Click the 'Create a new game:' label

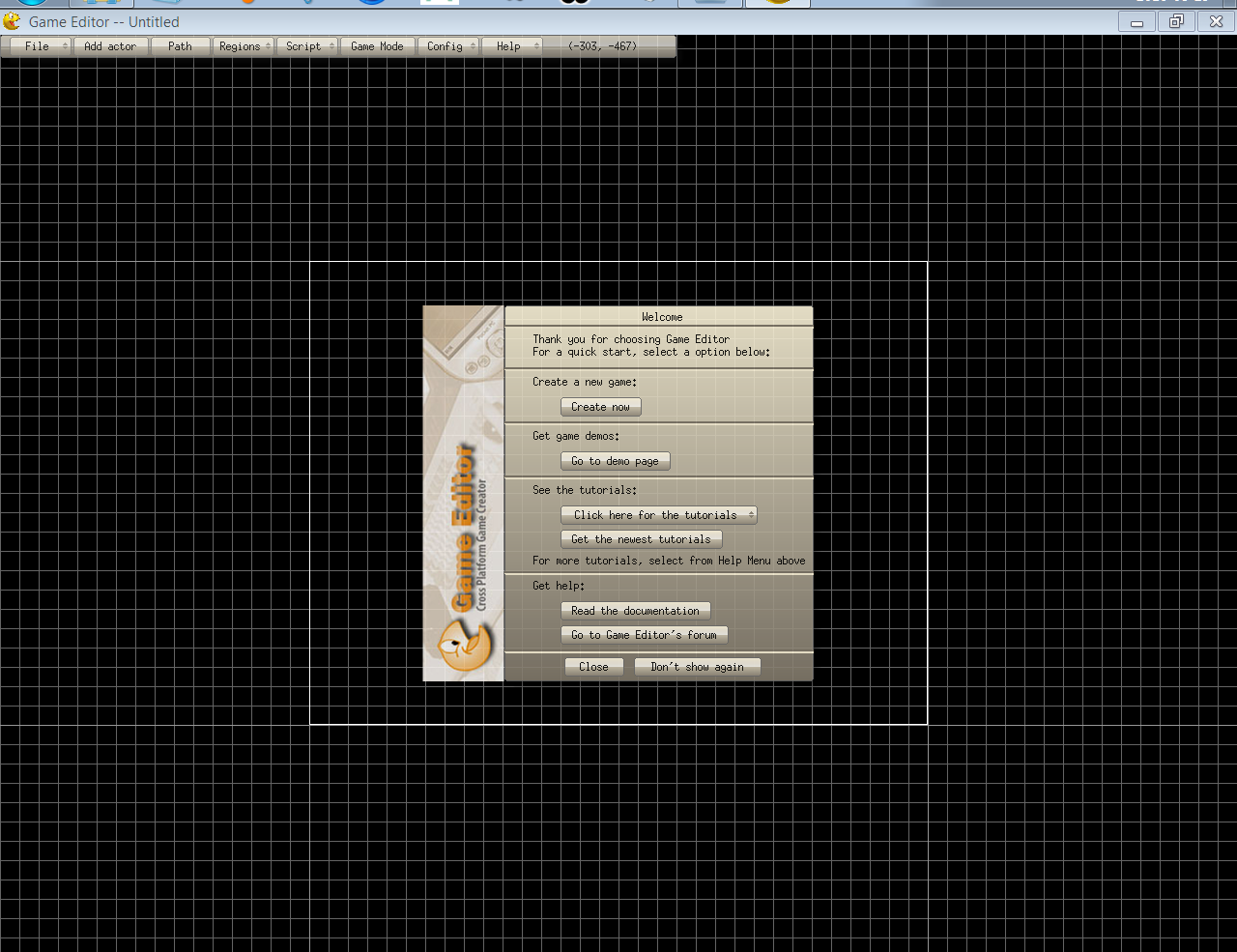pos(585,382)
